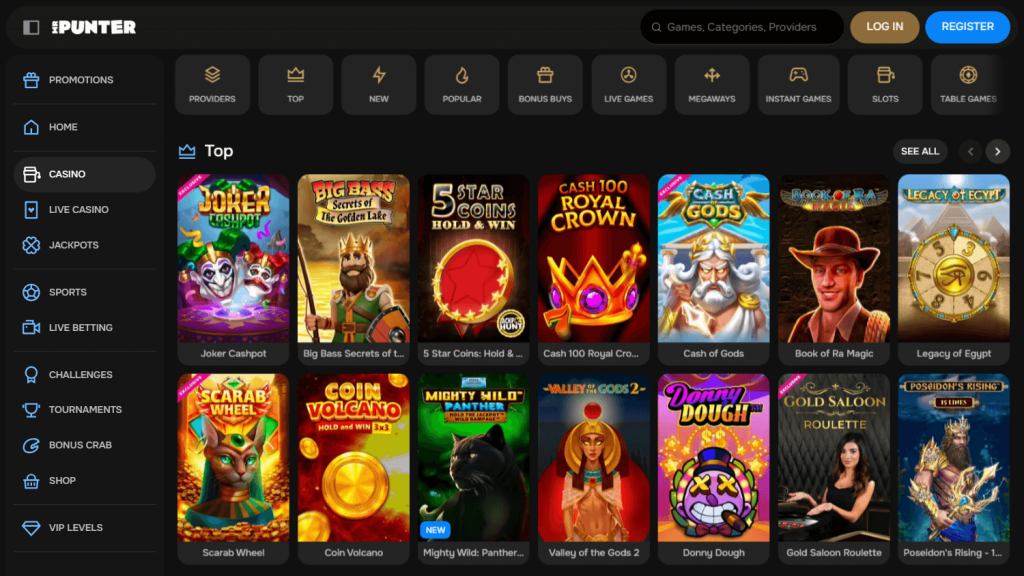Select the Popular category tab
This screenshot has width=1024, height=576.
pos(462,85)
